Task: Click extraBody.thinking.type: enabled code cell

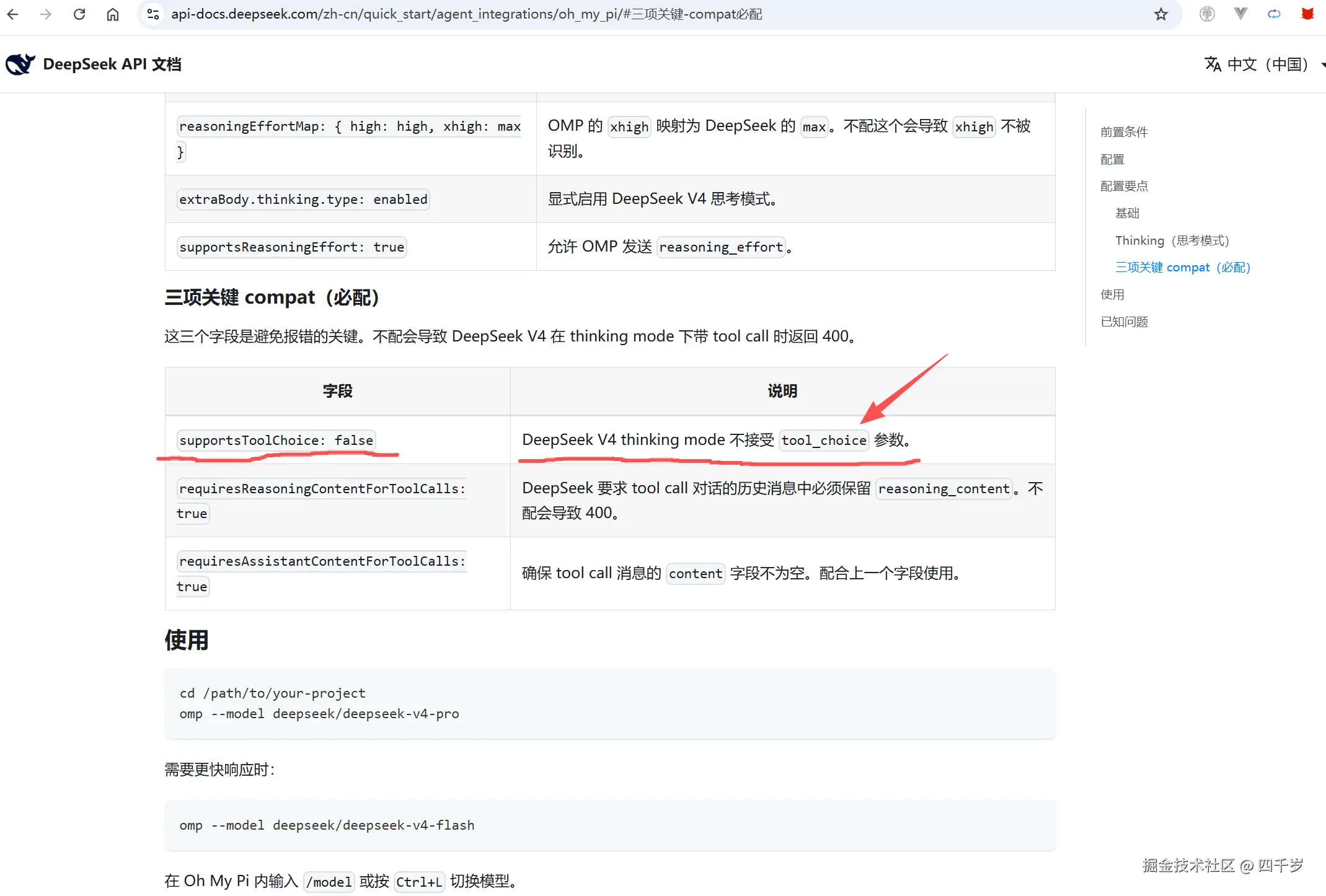Action: pyautogui.click(x=303, y=199)
